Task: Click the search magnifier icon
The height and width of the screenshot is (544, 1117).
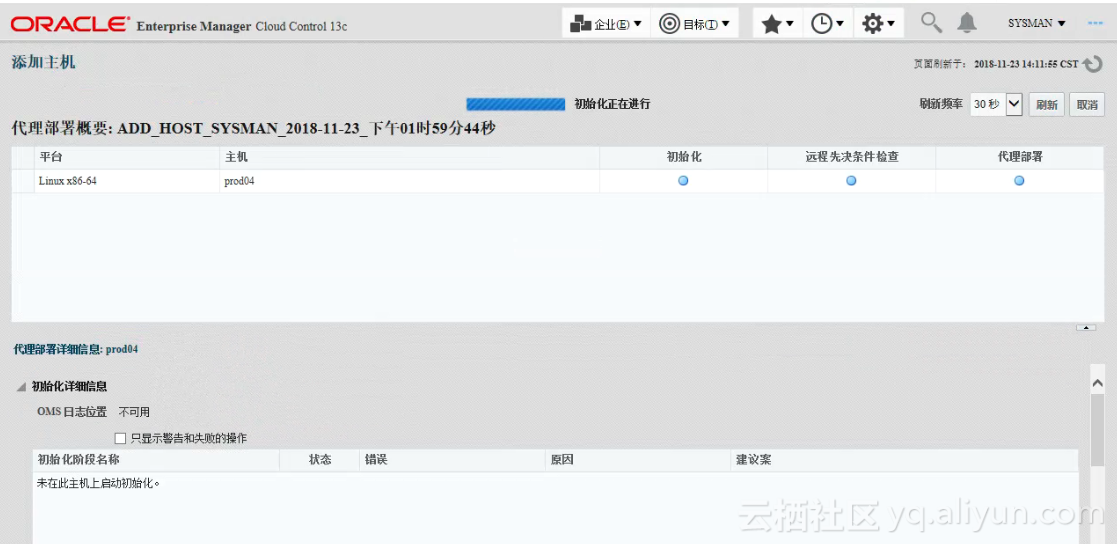Action: (x=931, y=23)
